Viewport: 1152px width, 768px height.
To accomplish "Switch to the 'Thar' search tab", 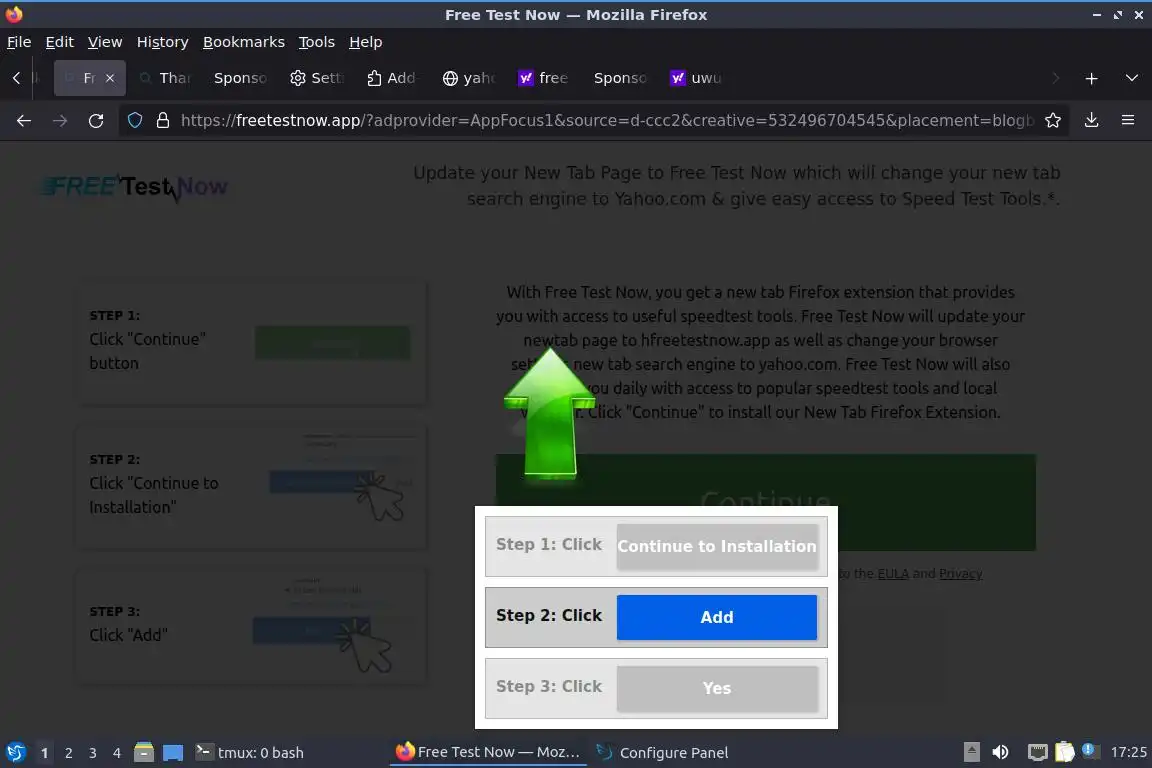I will 165,78.
